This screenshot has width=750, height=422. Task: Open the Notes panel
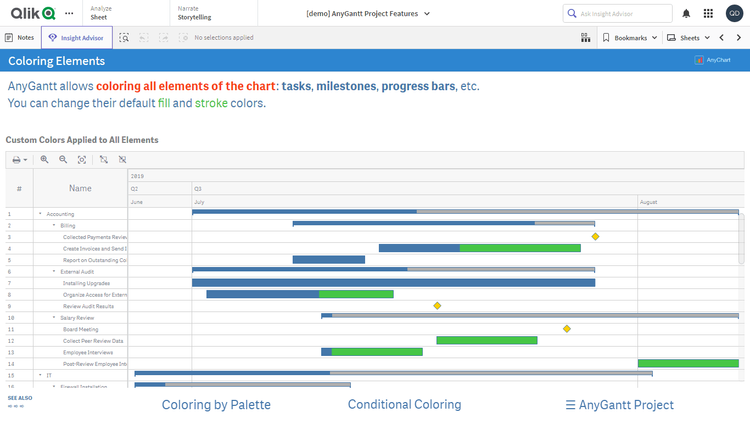(19, 37)
